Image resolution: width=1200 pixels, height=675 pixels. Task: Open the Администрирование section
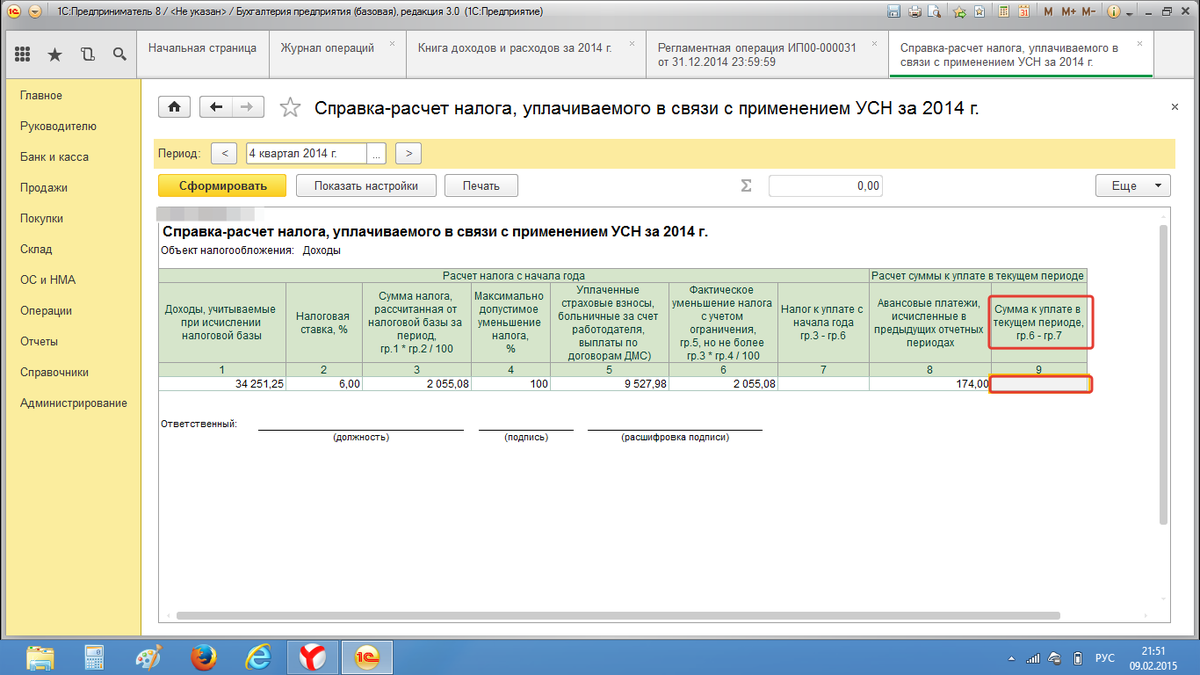(74, 404)
